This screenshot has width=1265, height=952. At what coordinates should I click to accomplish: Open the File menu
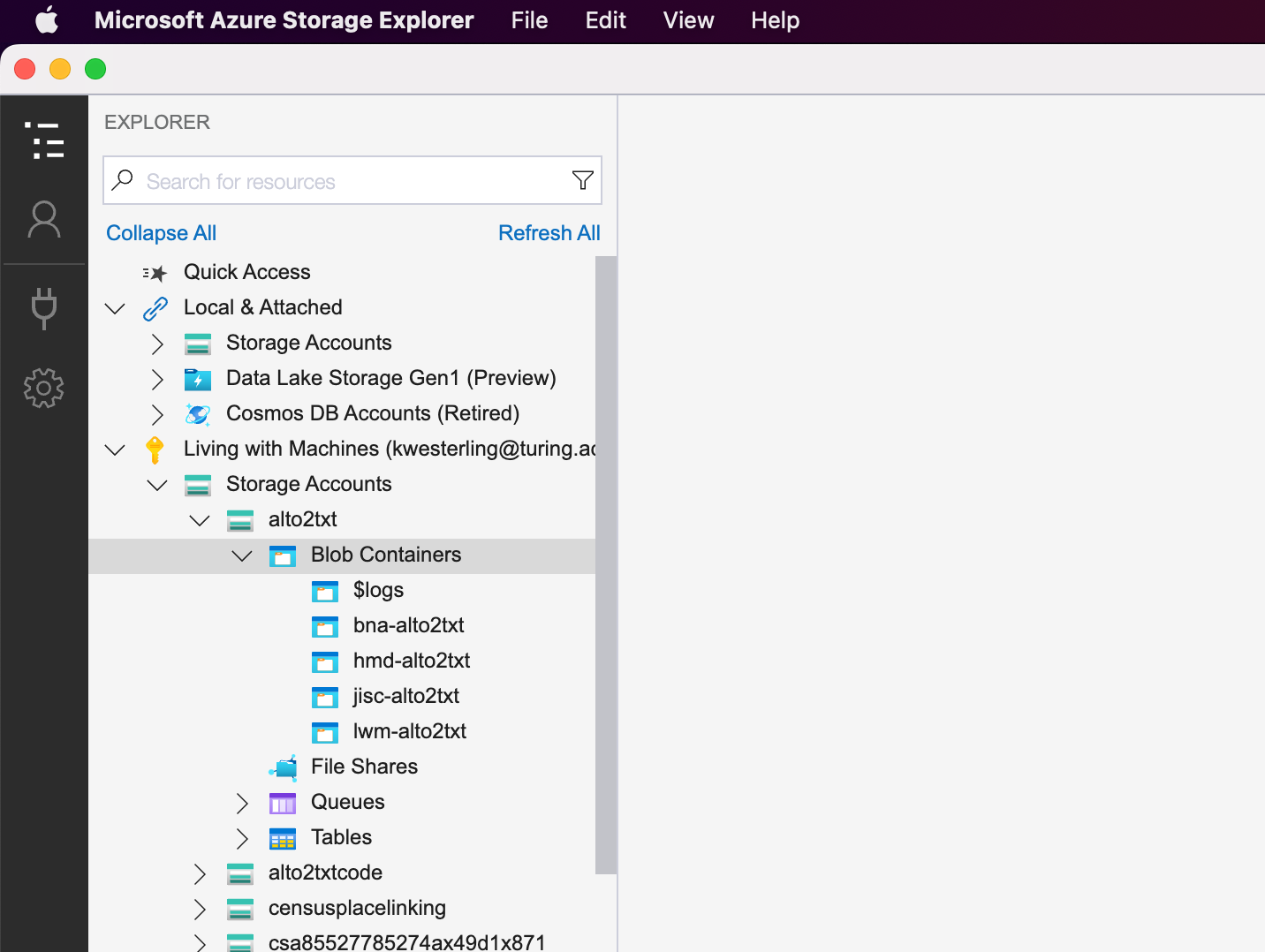(529, 20)
